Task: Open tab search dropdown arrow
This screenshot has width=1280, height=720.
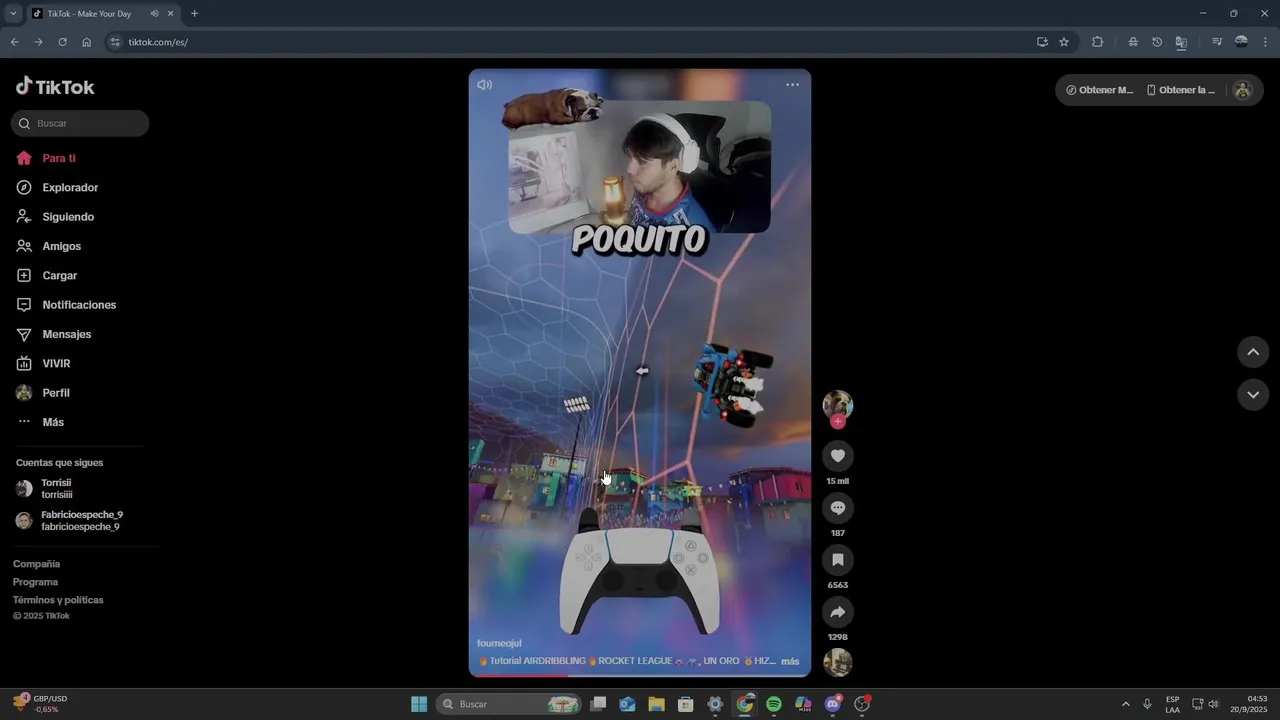Action: (12, 14)
